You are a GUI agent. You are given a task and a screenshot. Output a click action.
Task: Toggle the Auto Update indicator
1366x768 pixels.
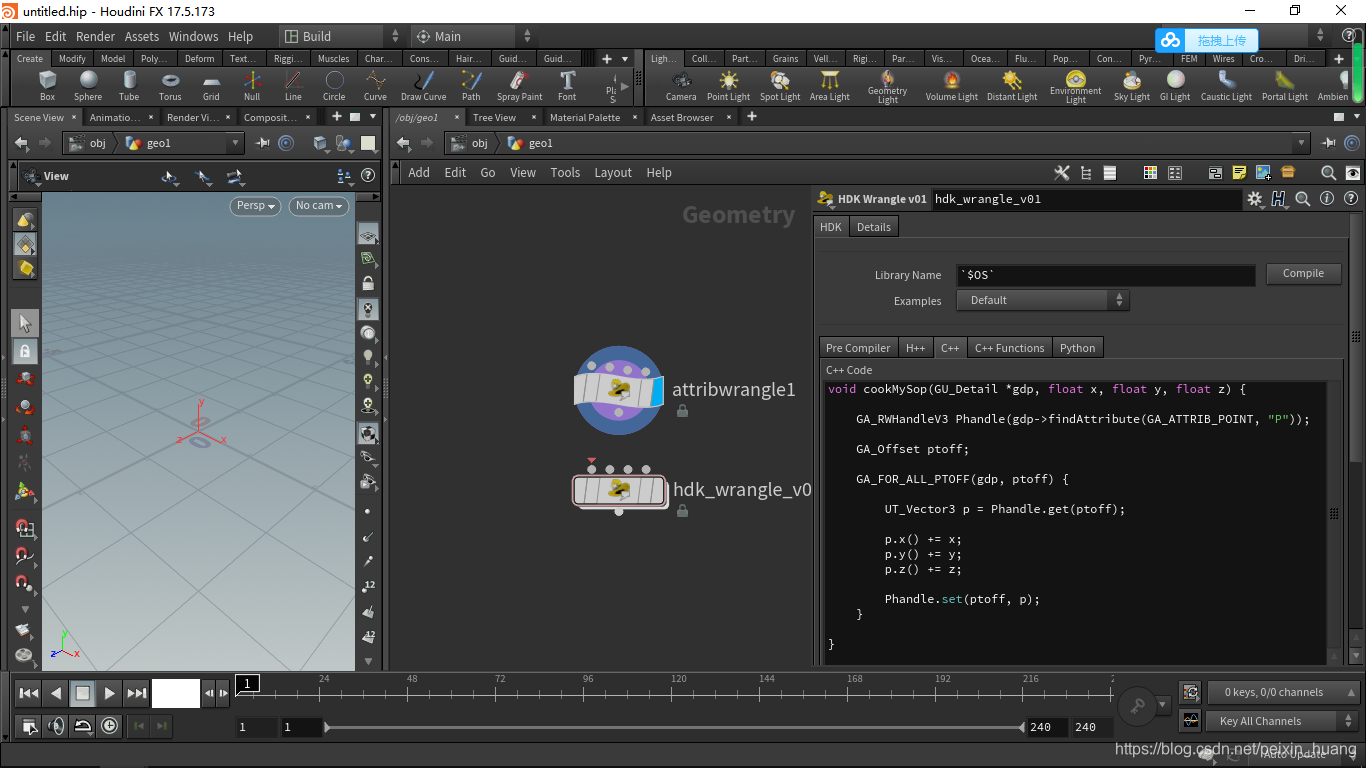point(1293,754)
